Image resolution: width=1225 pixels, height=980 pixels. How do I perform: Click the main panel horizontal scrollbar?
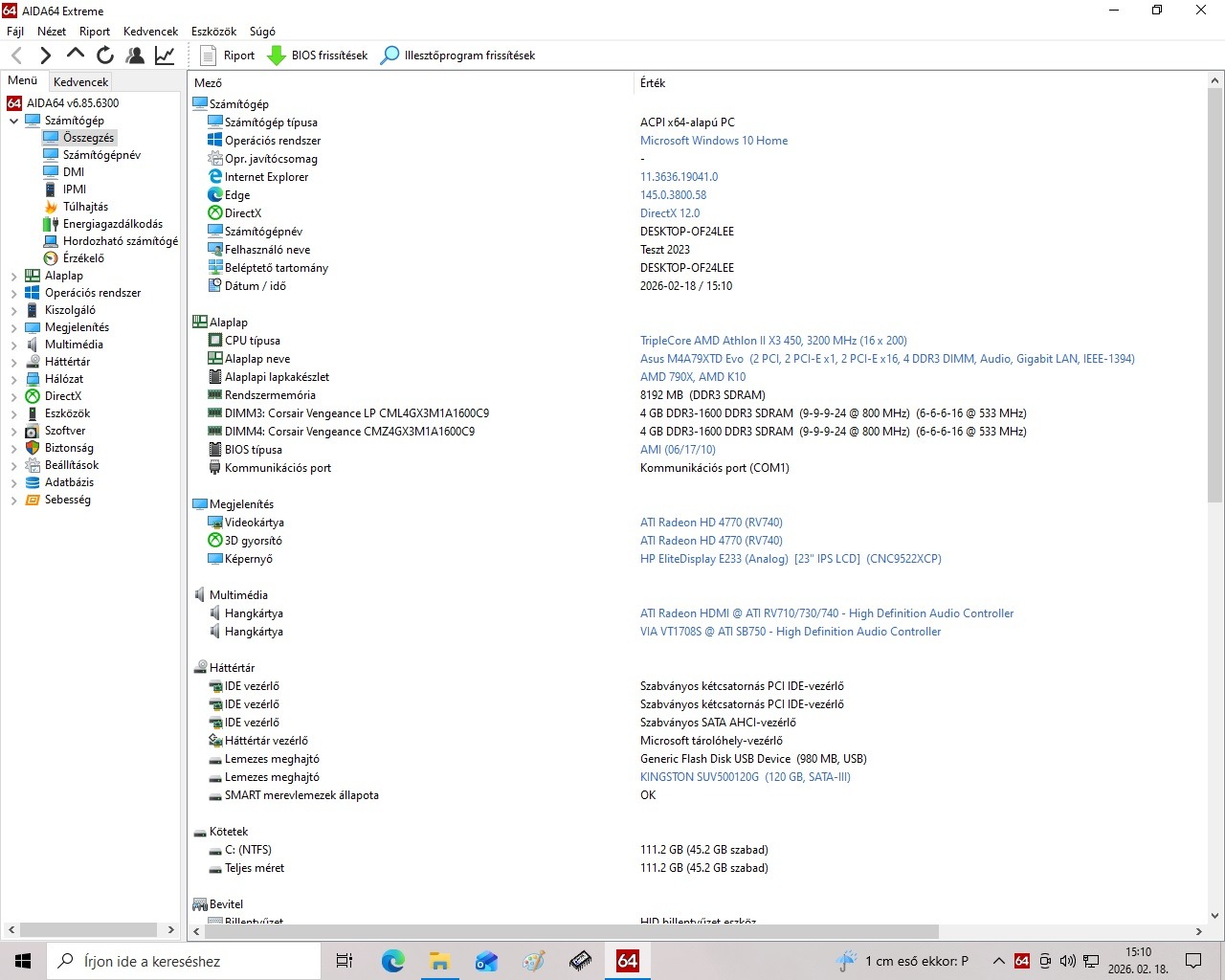pyautogui.click(x=571, y=931)
